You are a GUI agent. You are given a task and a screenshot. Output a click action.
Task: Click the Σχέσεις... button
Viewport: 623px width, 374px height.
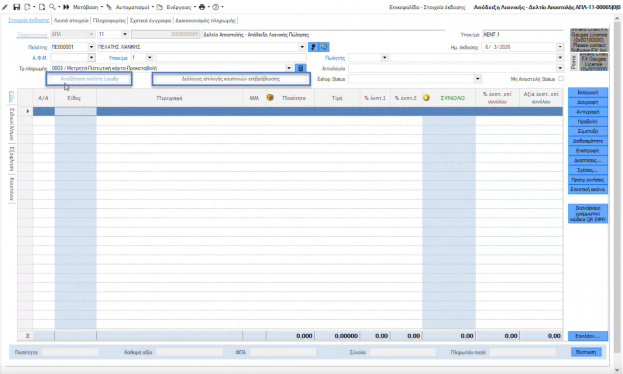click(588, 170)
